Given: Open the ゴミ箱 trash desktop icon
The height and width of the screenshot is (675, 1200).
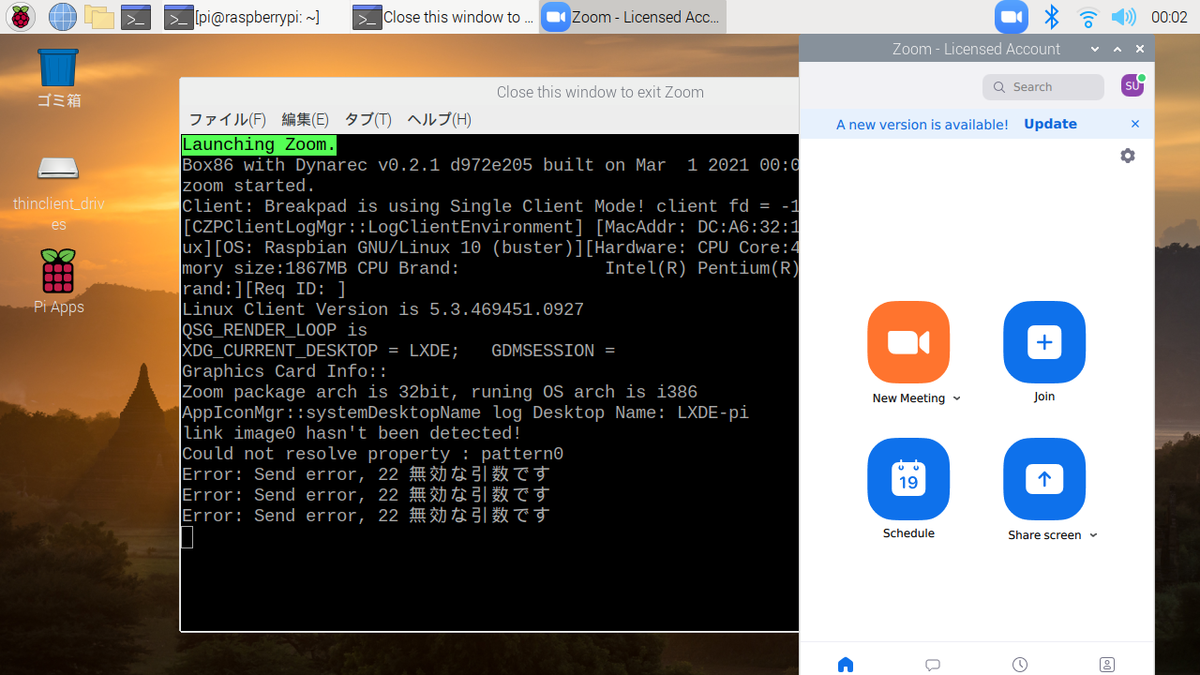Looking at the screenshot, I should [x=58, y=78].
